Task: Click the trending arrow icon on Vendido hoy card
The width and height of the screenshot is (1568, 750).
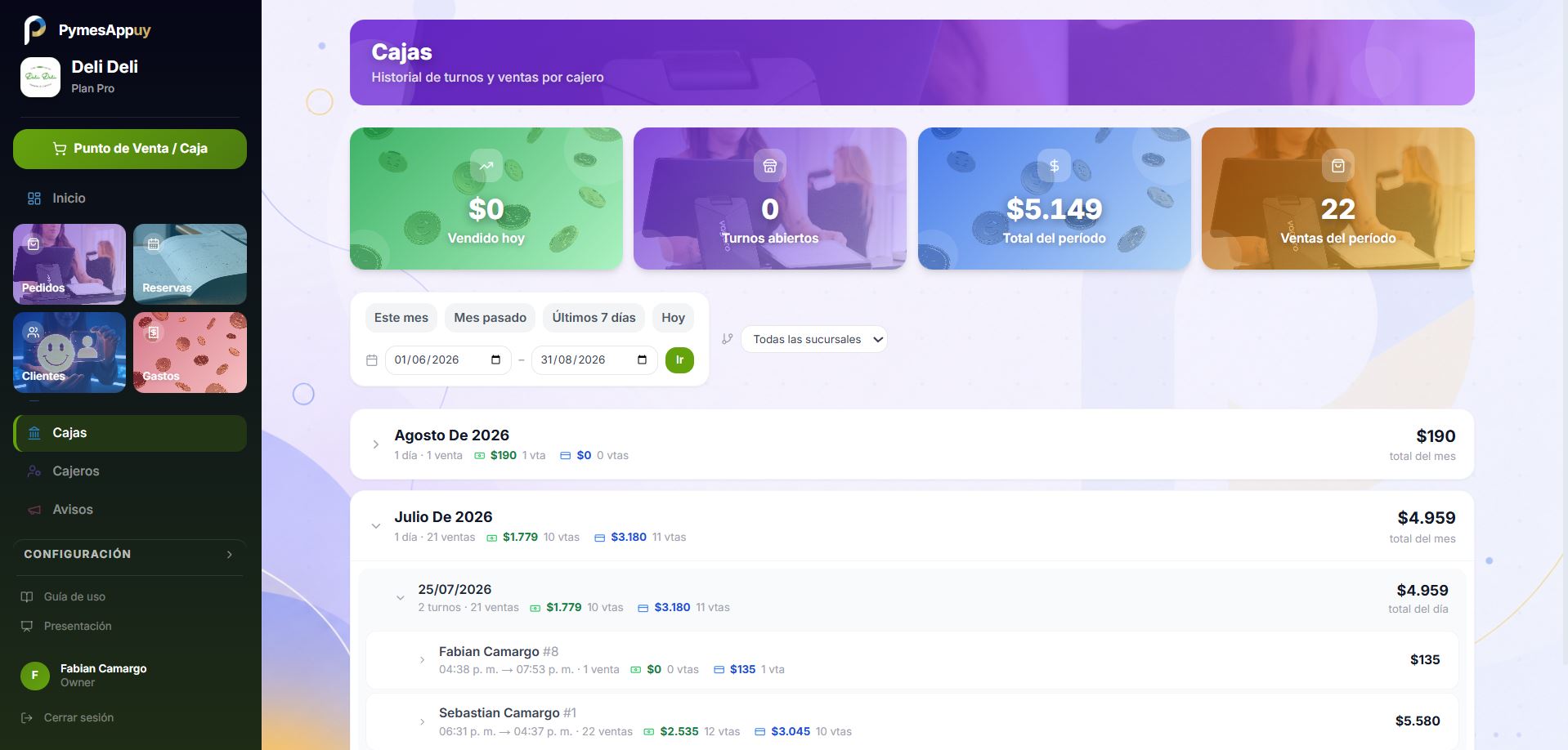Action: pos(486,166)
